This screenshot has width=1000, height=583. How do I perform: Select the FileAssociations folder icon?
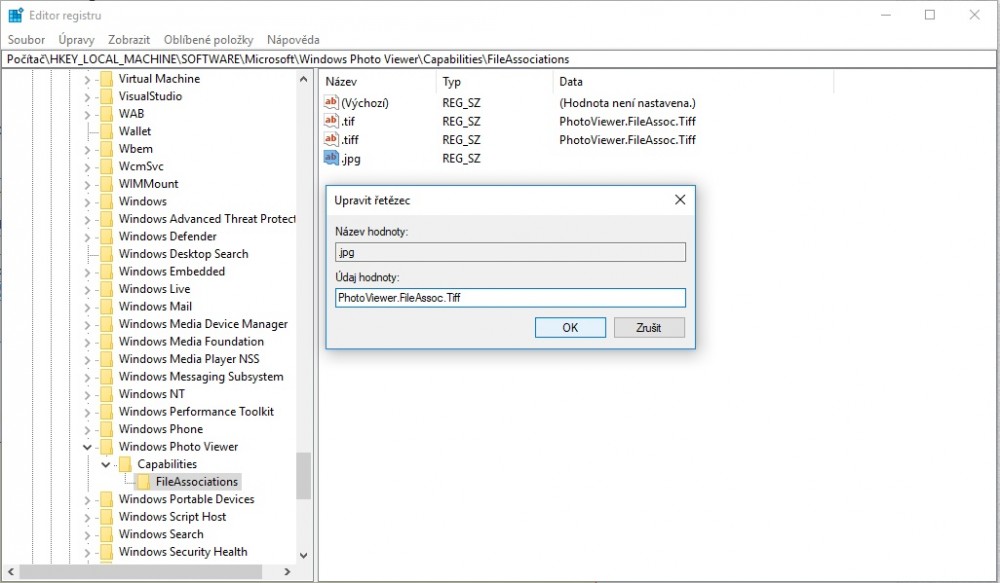pos(143,482)
